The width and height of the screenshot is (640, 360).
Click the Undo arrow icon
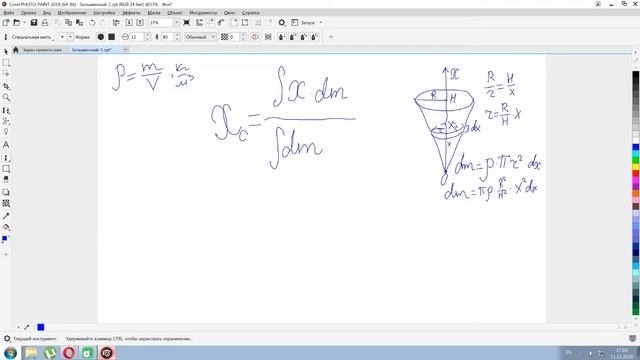92,23
